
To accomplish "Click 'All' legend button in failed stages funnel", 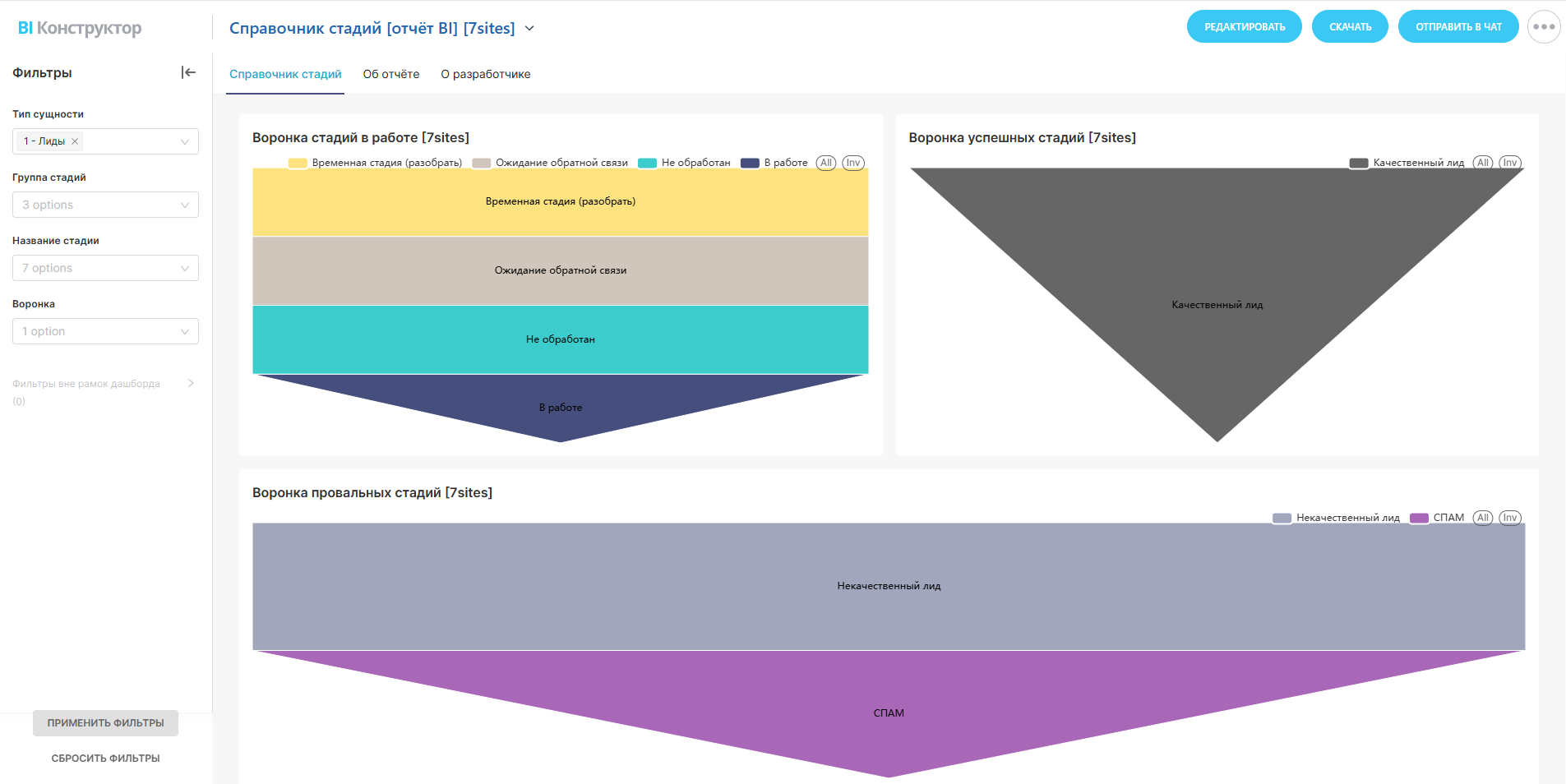I will tap(1482, 518).
